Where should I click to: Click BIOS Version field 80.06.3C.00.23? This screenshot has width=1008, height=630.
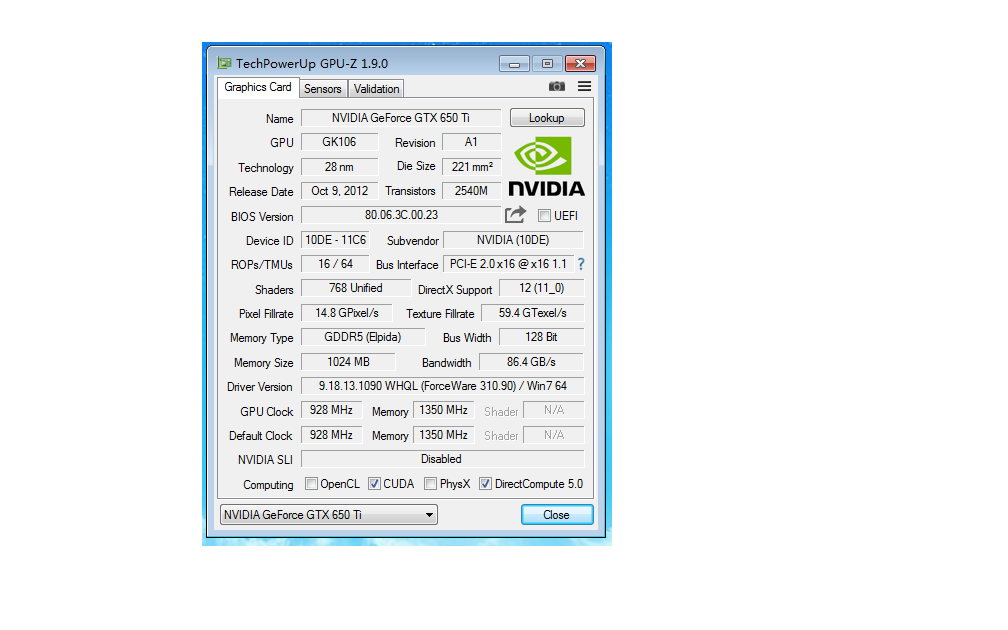tap(400, 215)
